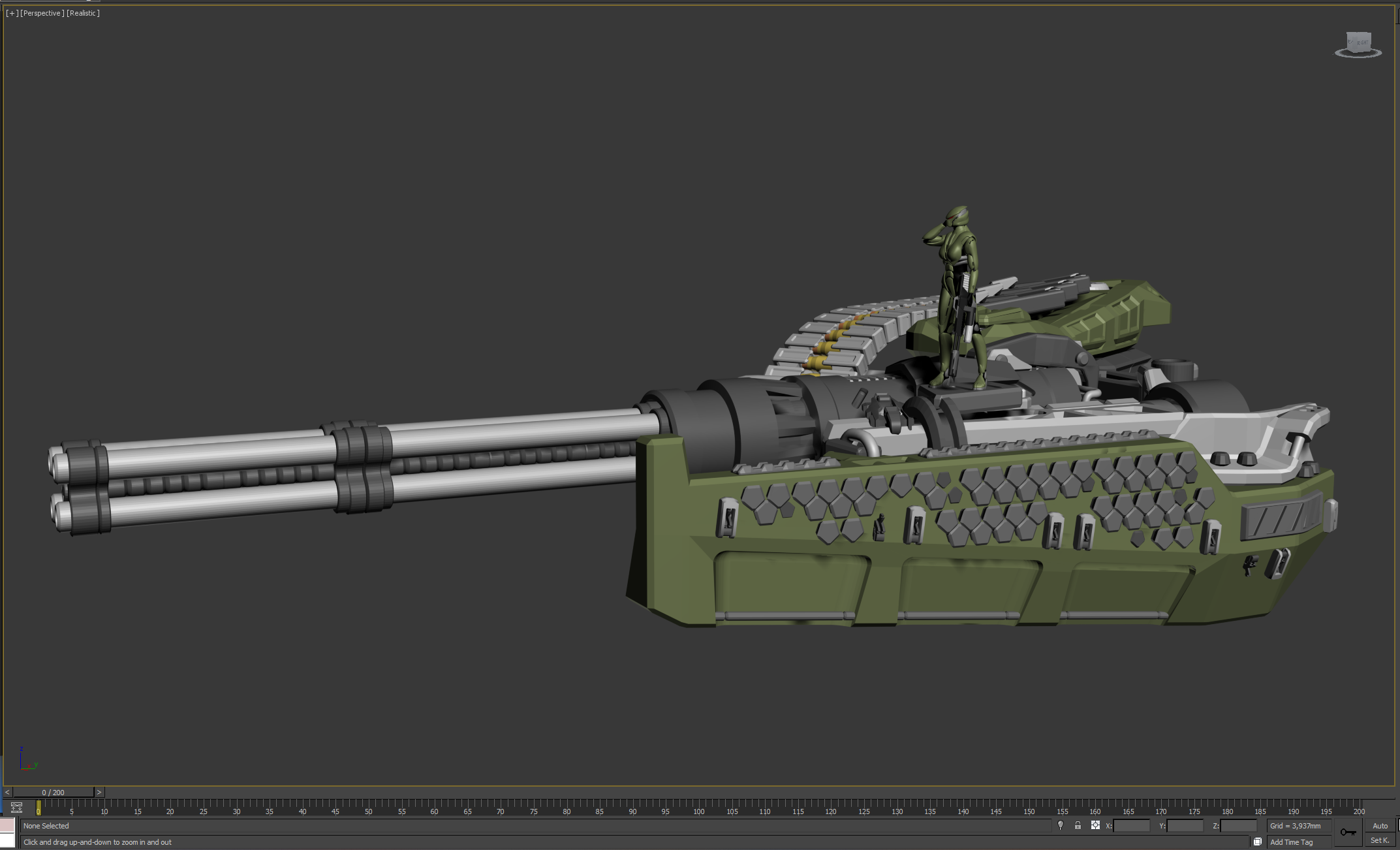Open the Perspective viewport label menu
The image size is (1400, 850).
tap(42, 13)
